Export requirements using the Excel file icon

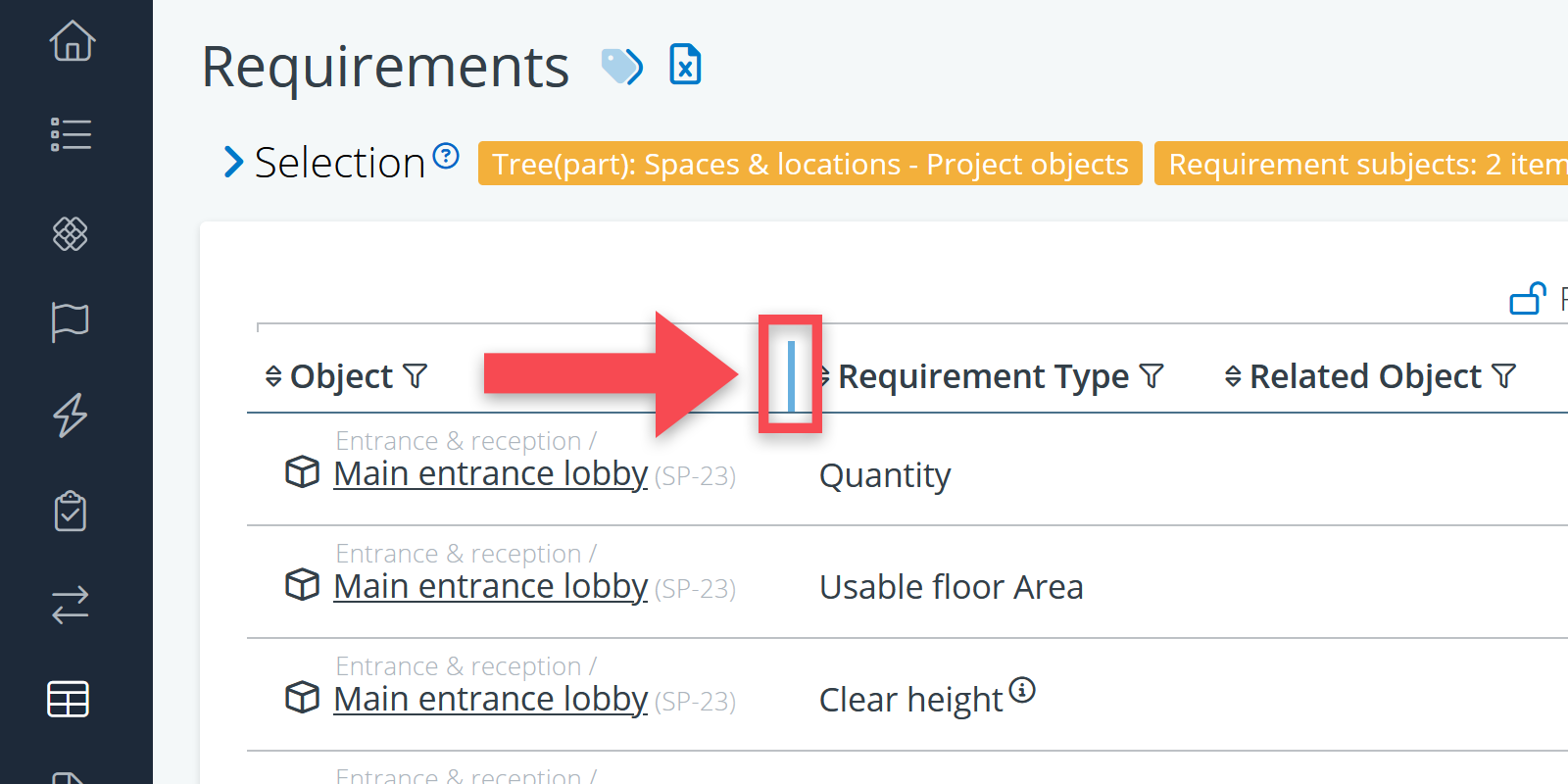pos(685,66)
